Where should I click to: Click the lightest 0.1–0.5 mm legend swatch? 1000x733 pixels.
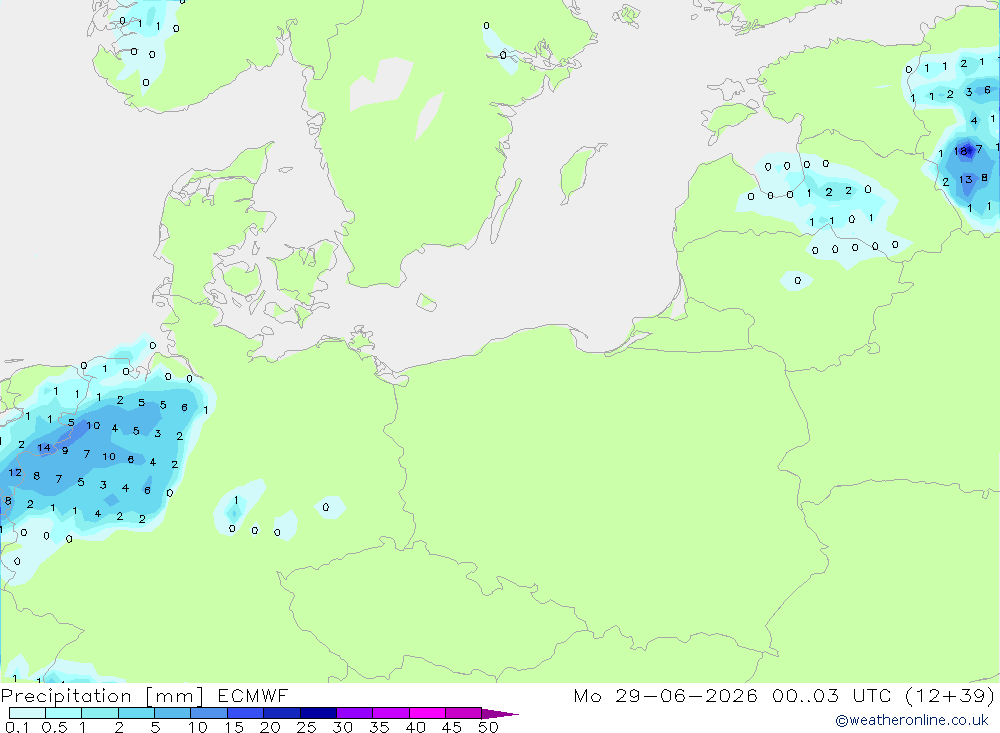click(x=27, y=713)
